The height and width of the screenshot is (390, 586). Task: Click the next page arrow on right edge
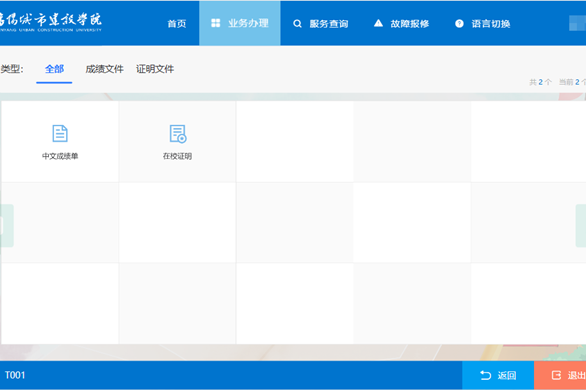coord(581,226)
